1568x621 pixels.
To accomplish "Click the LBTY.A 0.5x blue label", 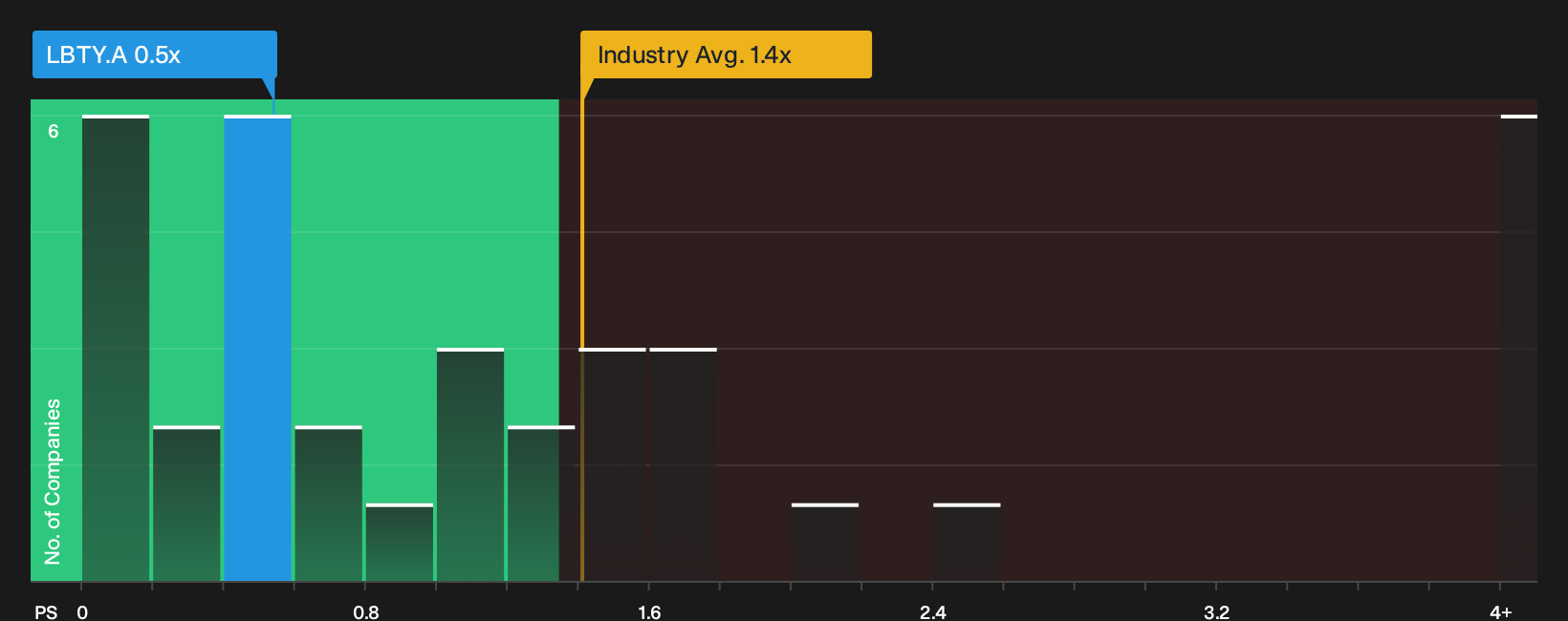I will (154, 54).
